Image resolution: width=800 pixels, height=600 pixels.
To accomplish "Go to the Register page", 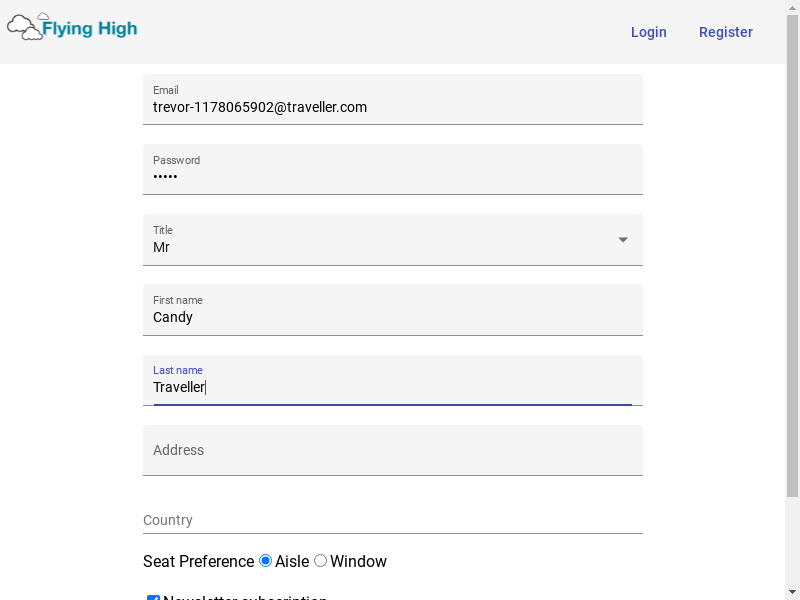I will (x=725, y=32).
